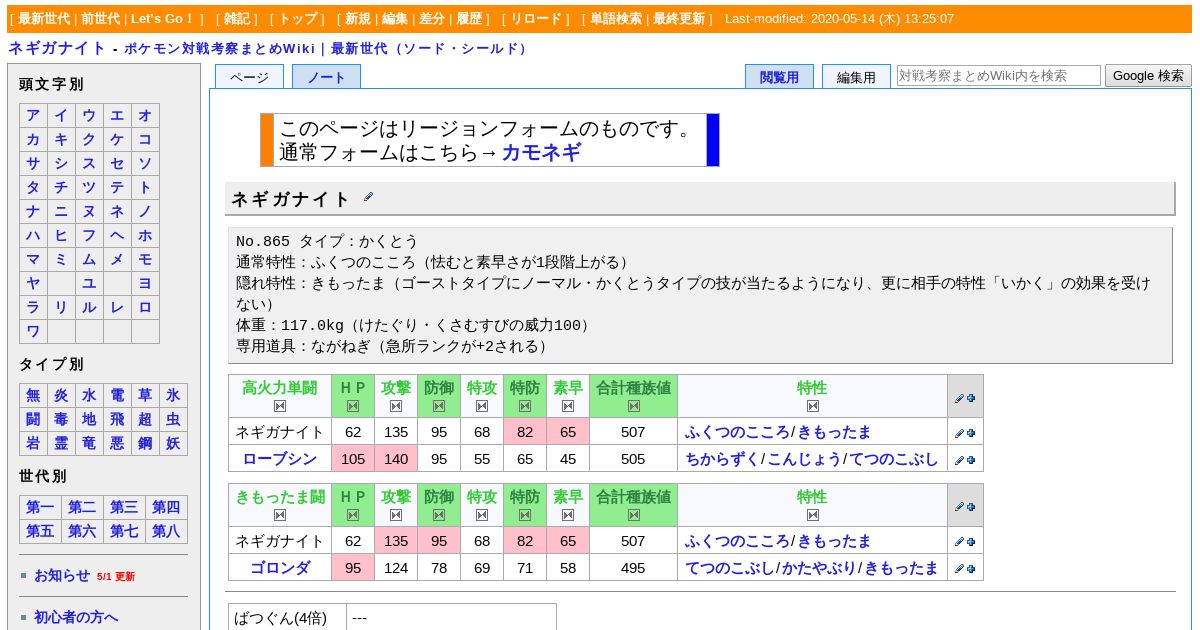The image size is (1200, 630).
Task: Sort きもったま闘 table by 攻撃
Action: point(396,515)
